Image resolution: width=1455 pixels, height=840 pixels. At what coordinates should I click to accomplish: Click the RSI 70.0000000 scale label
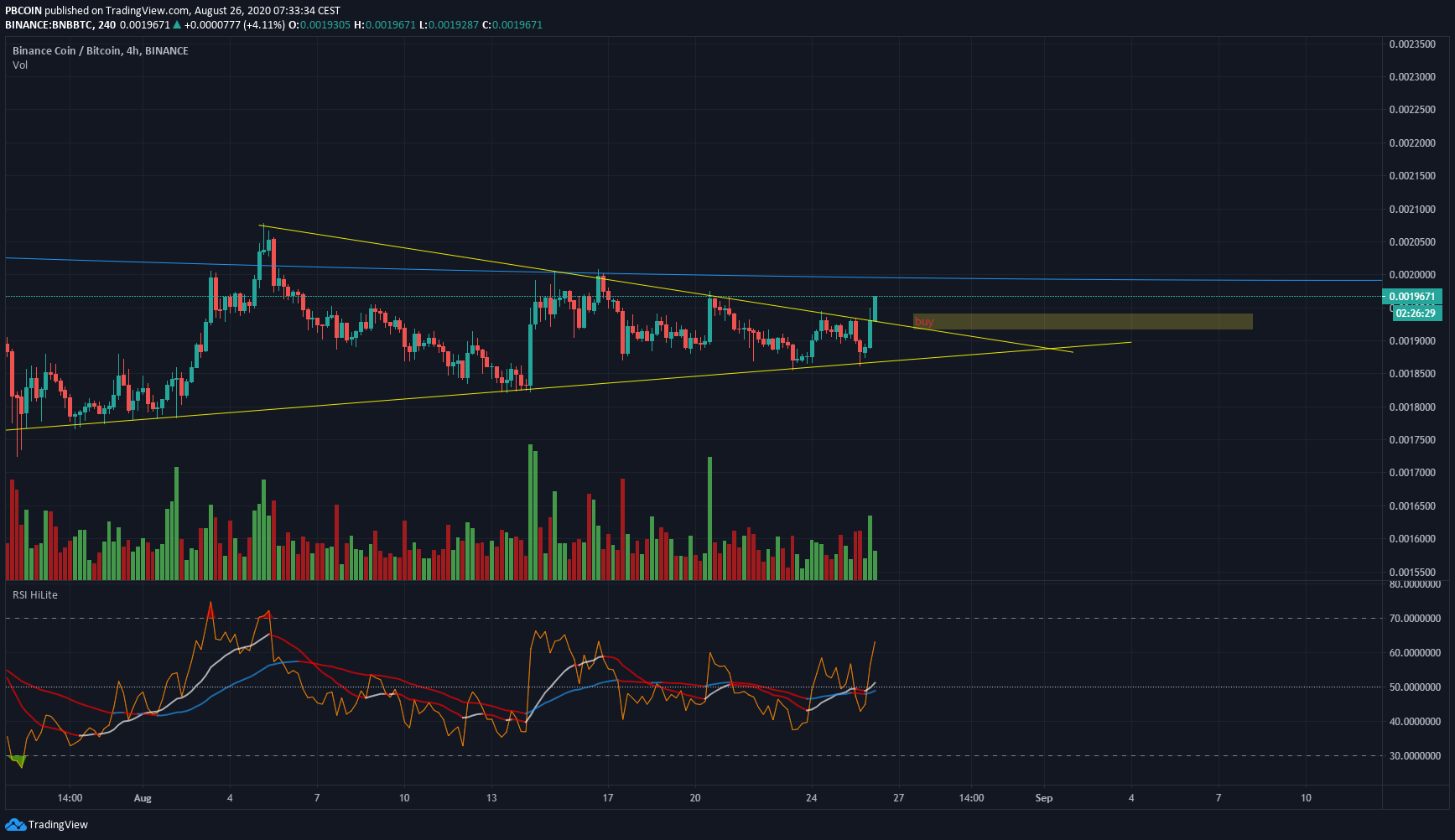pos(1415,618)
